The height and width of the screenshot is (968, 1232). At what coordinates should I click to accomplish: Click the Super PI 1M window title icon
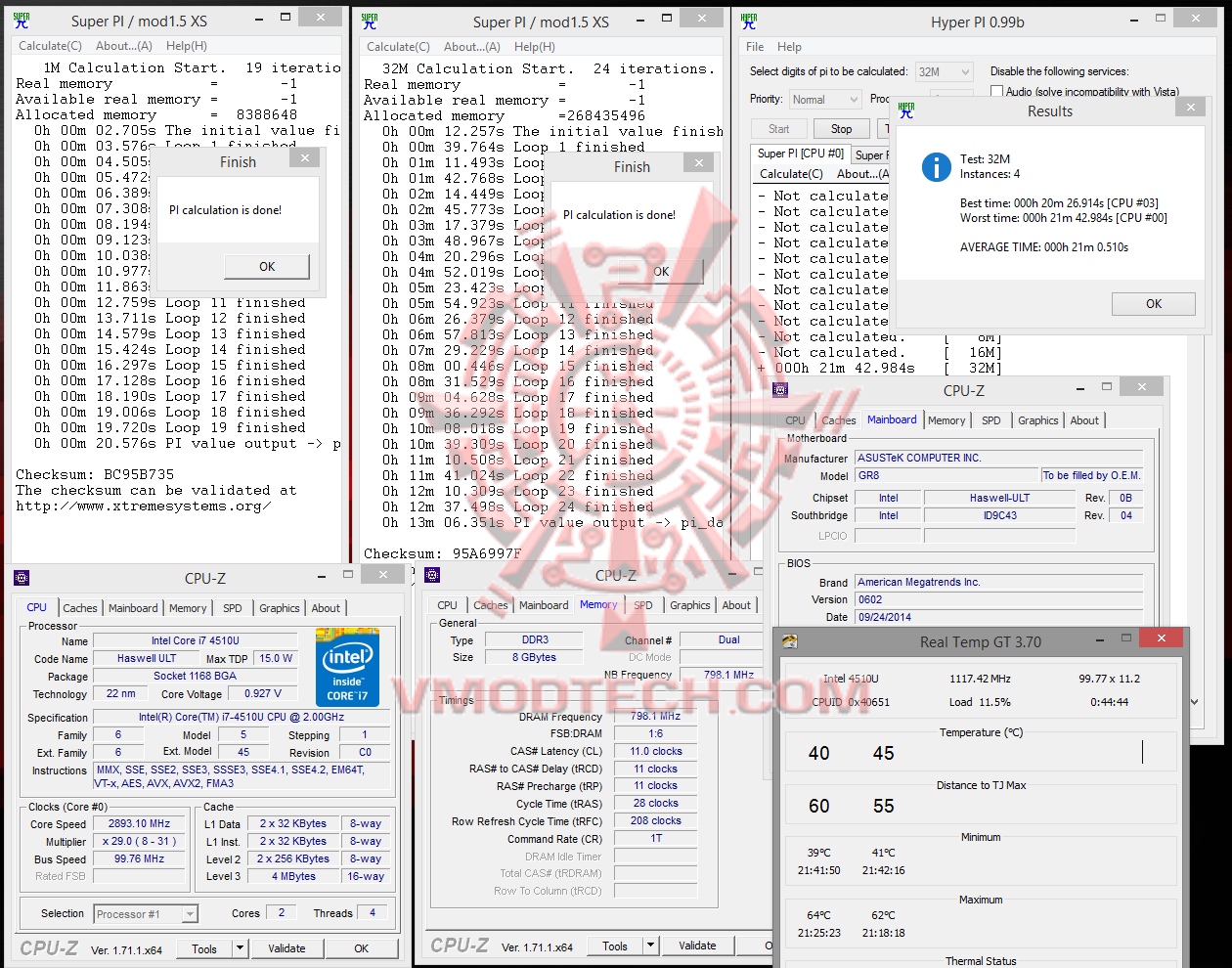22,20
